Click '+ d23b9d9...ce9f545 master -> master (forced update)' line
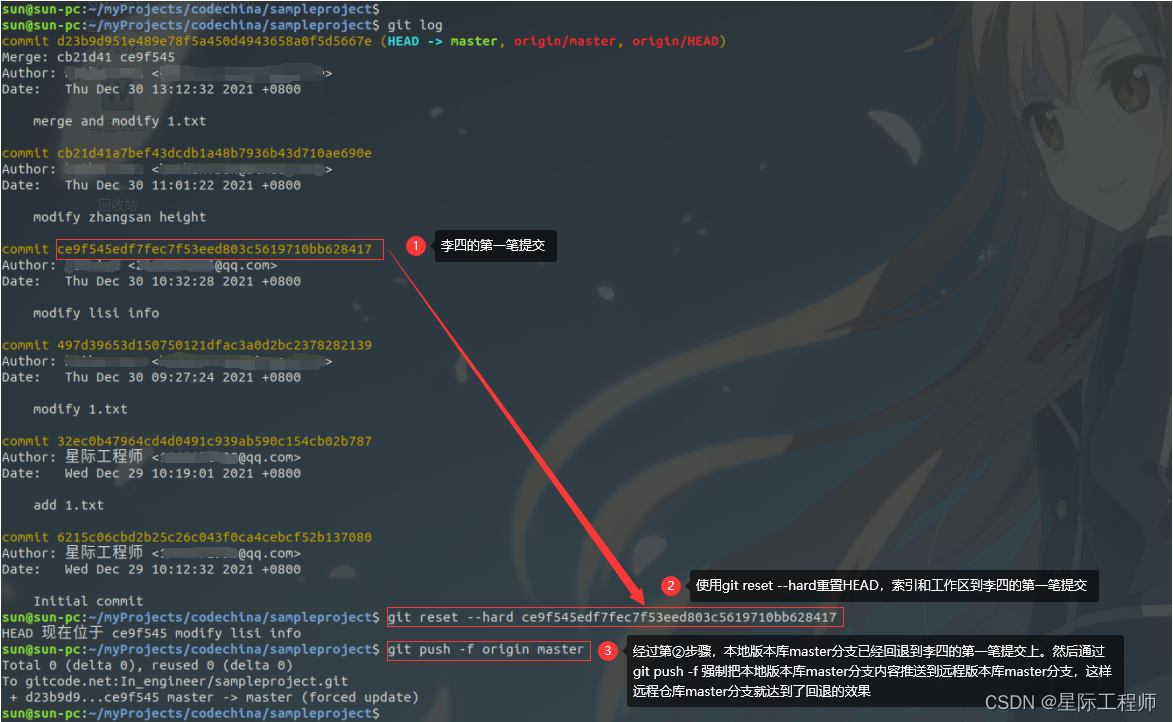Image resolution: width=1173 pixels, height=722 pixels. pos(214,697)
